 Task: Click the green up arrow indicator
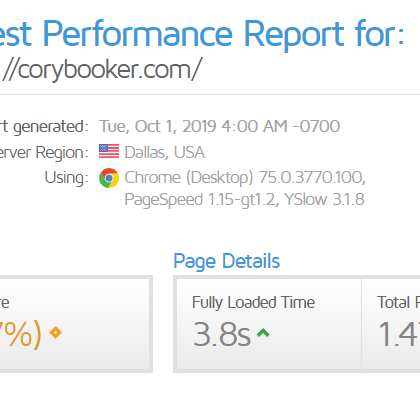pos(263,333)
